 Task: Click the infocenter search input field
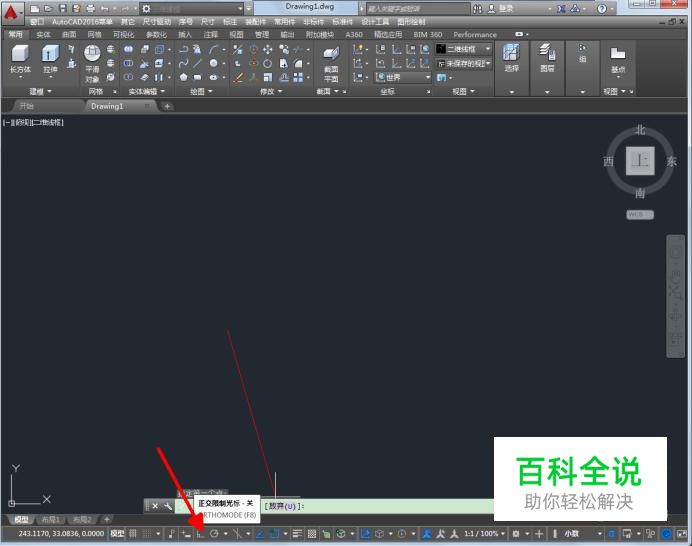tap(417, 9)
